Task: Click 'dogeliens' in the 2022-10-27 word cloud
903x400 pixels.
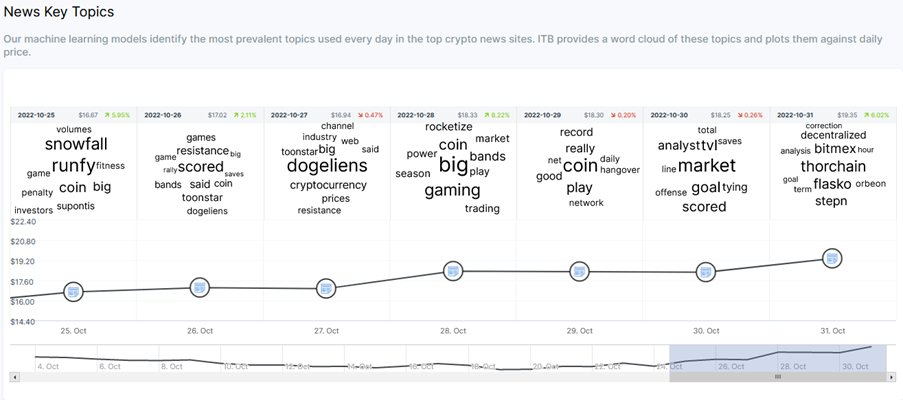Action: click(x=327, y=165)
